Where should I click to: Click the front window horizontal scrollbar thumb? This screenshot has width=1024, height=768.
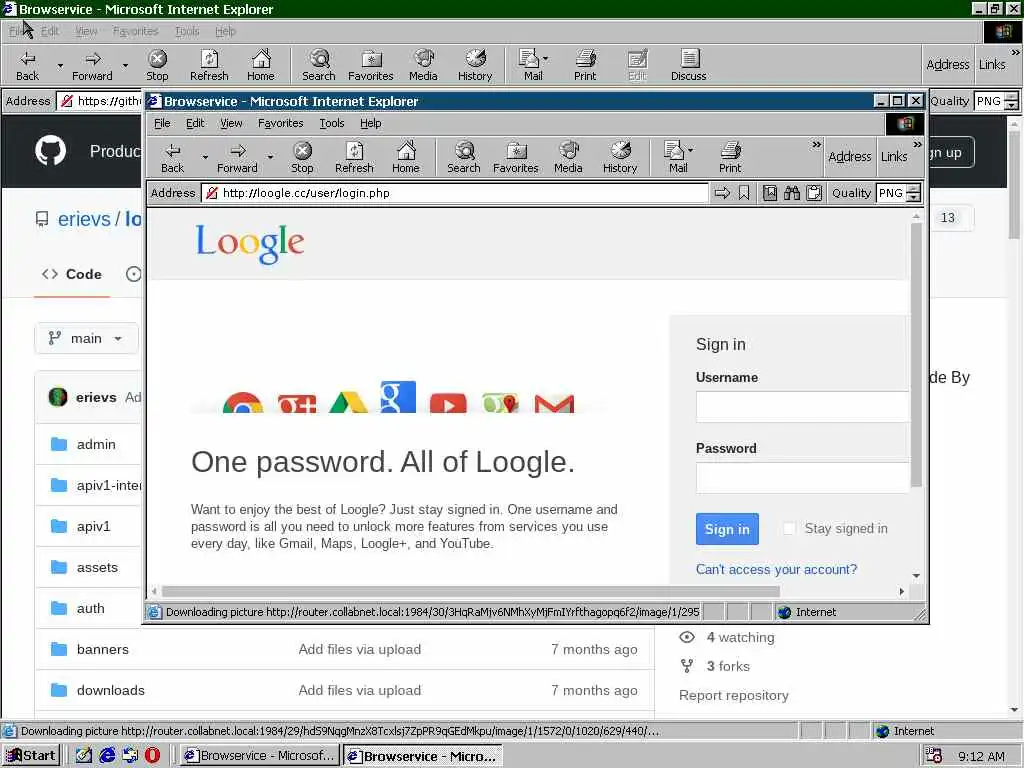[x=471, y=591]
